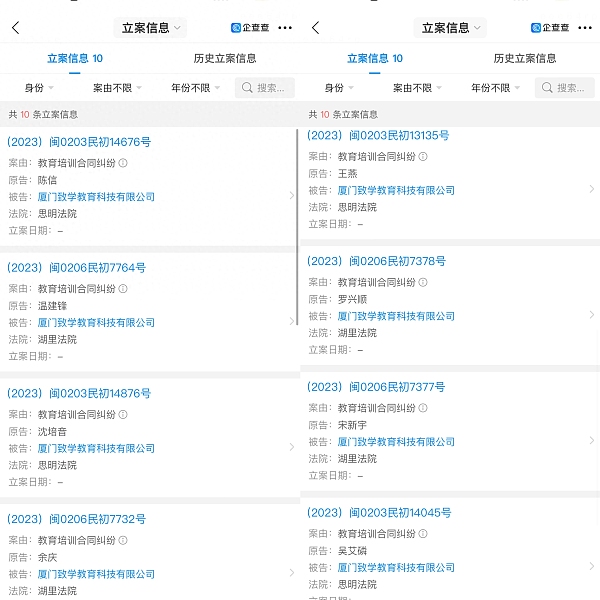
Task: Click 湖里法院 under case 闽0206民初7764号
Action: [57, 339]
